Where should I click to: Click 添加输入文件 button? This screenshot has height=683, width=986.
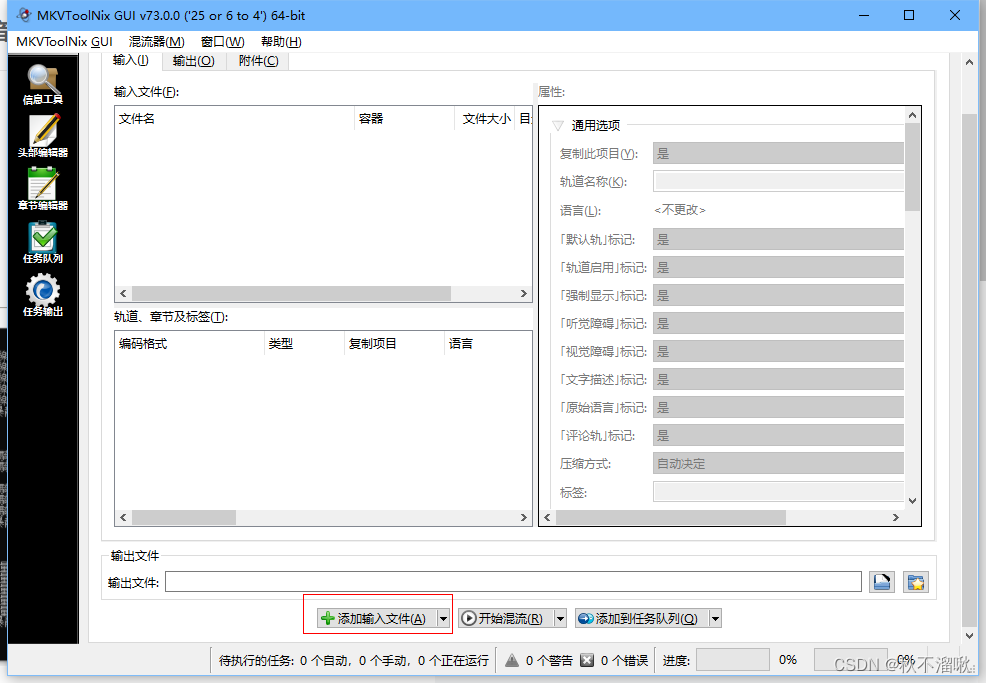tap(377, 618)
